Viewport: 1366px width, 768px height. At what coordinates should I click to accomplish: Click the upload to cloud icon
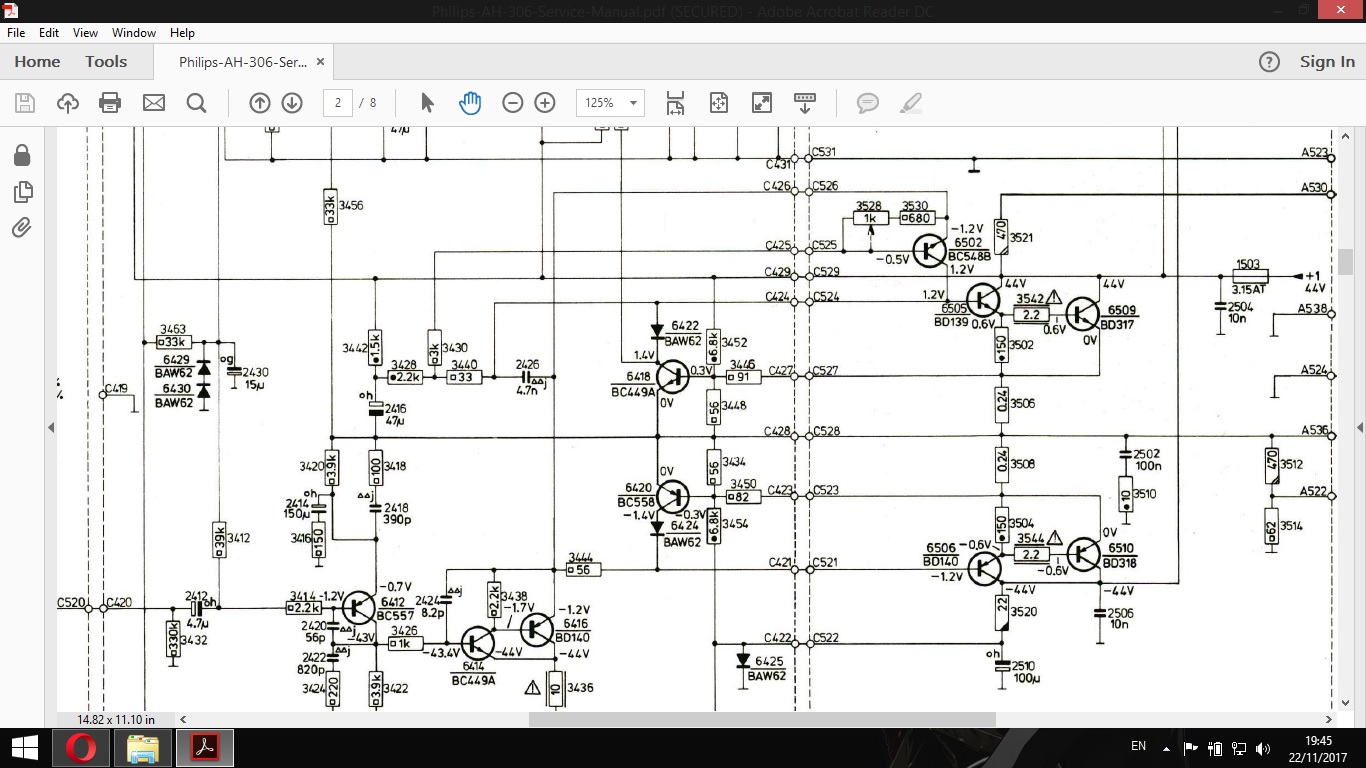click(x=68, y=103)
